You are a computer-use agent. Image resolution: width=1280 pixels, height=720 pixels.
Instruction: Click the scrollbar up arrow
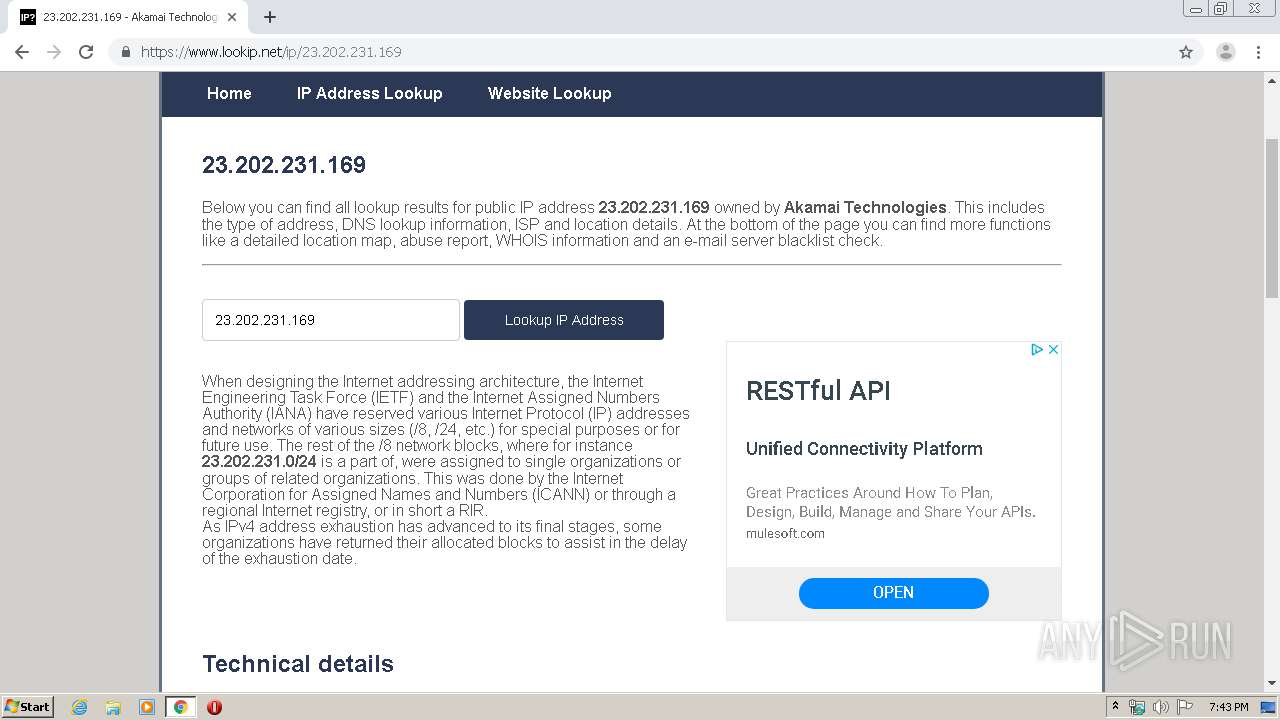tap(1272, 79)
